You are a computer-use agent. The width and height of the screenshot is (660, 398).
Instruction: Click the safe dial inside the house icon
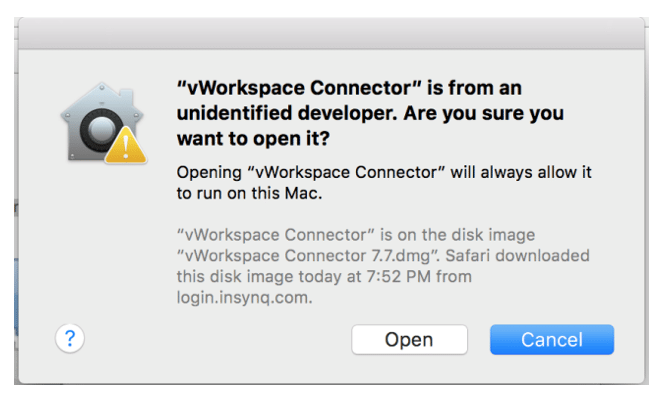pos(100,130)
